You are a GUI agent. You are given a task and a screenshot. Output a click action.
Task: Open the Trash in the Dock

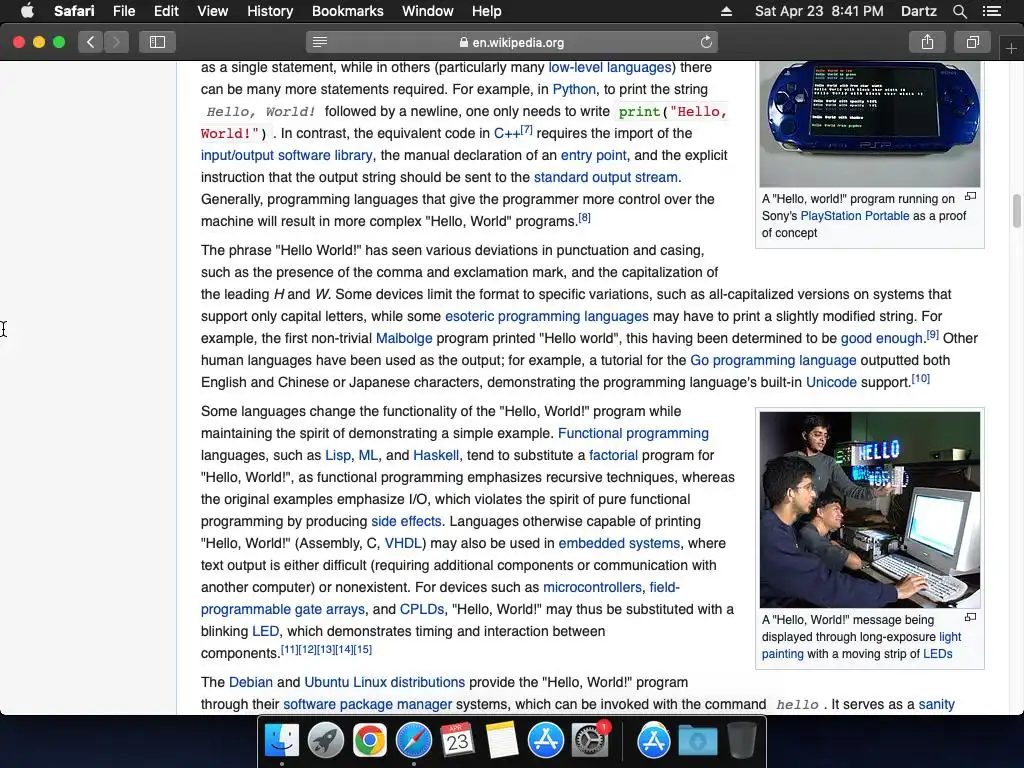(741, 741)
